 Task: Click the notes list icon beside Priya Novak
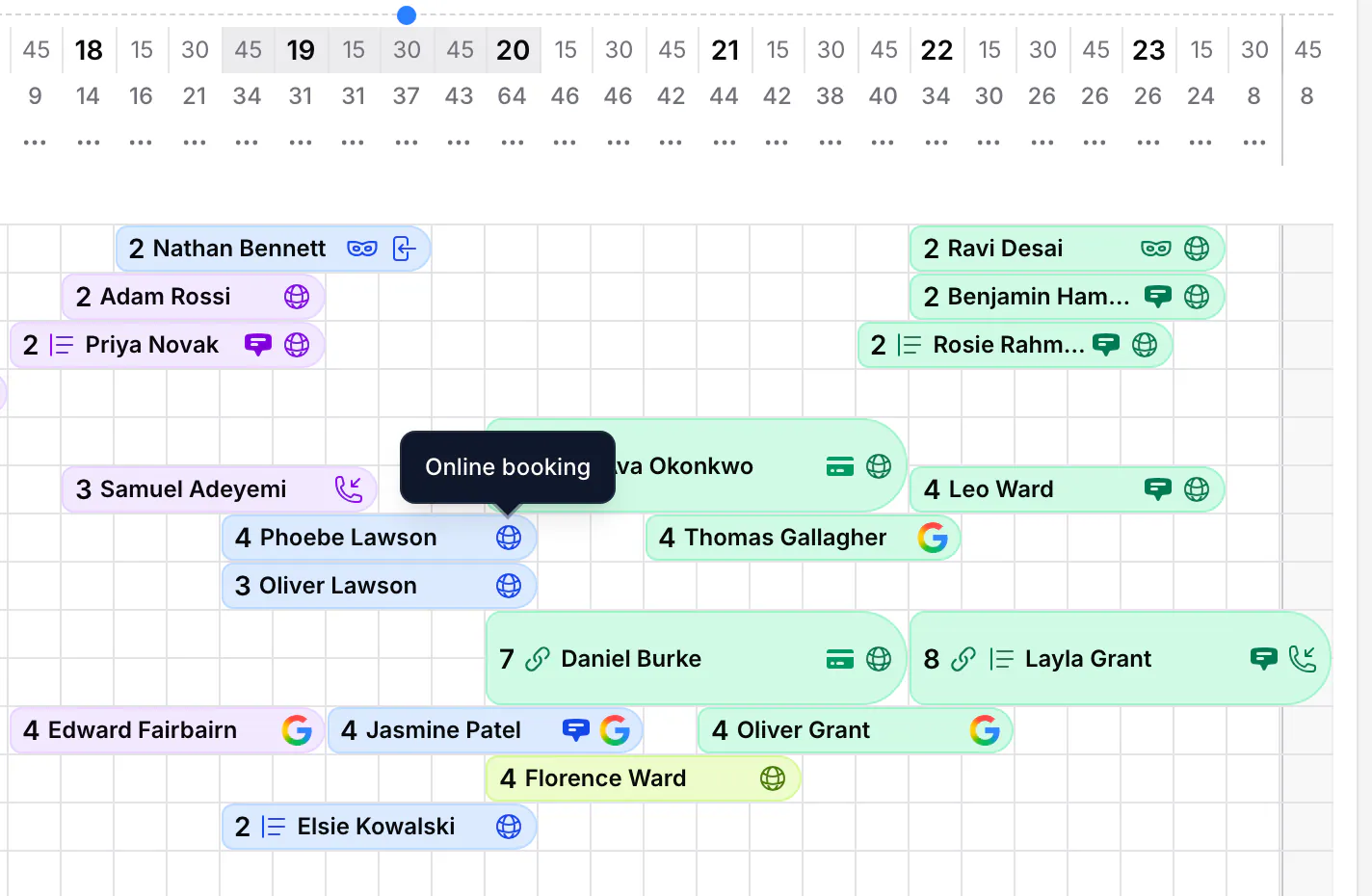(62, 345)
